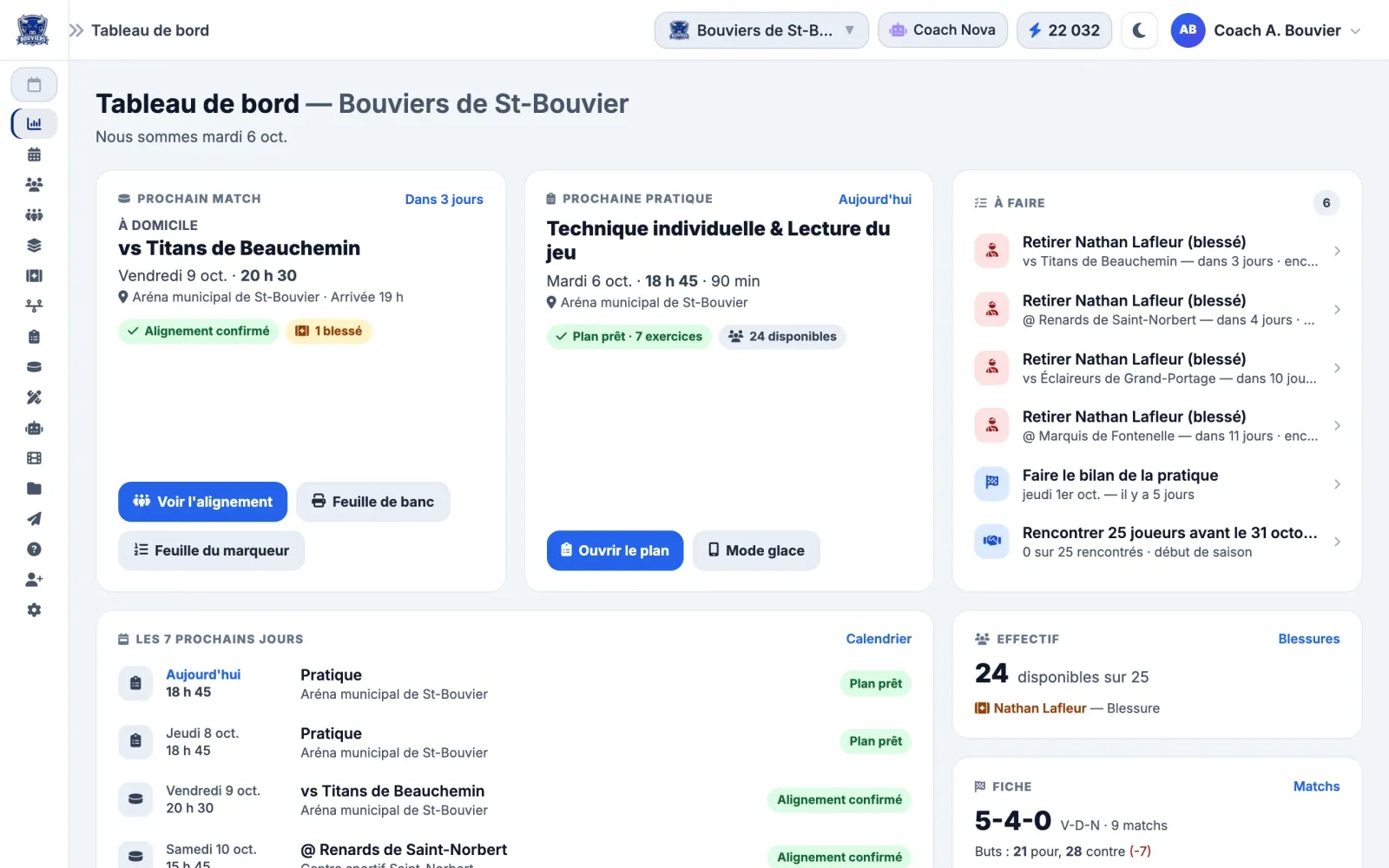Open the Bouviers de St-B... team dropdown

pos(761,30)
